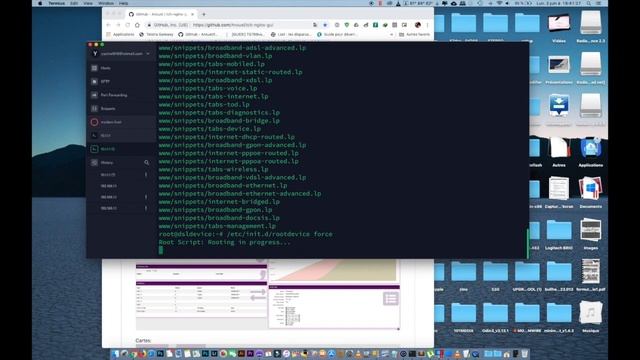Click the Root Script rooting in progress line

pos(224,242)
